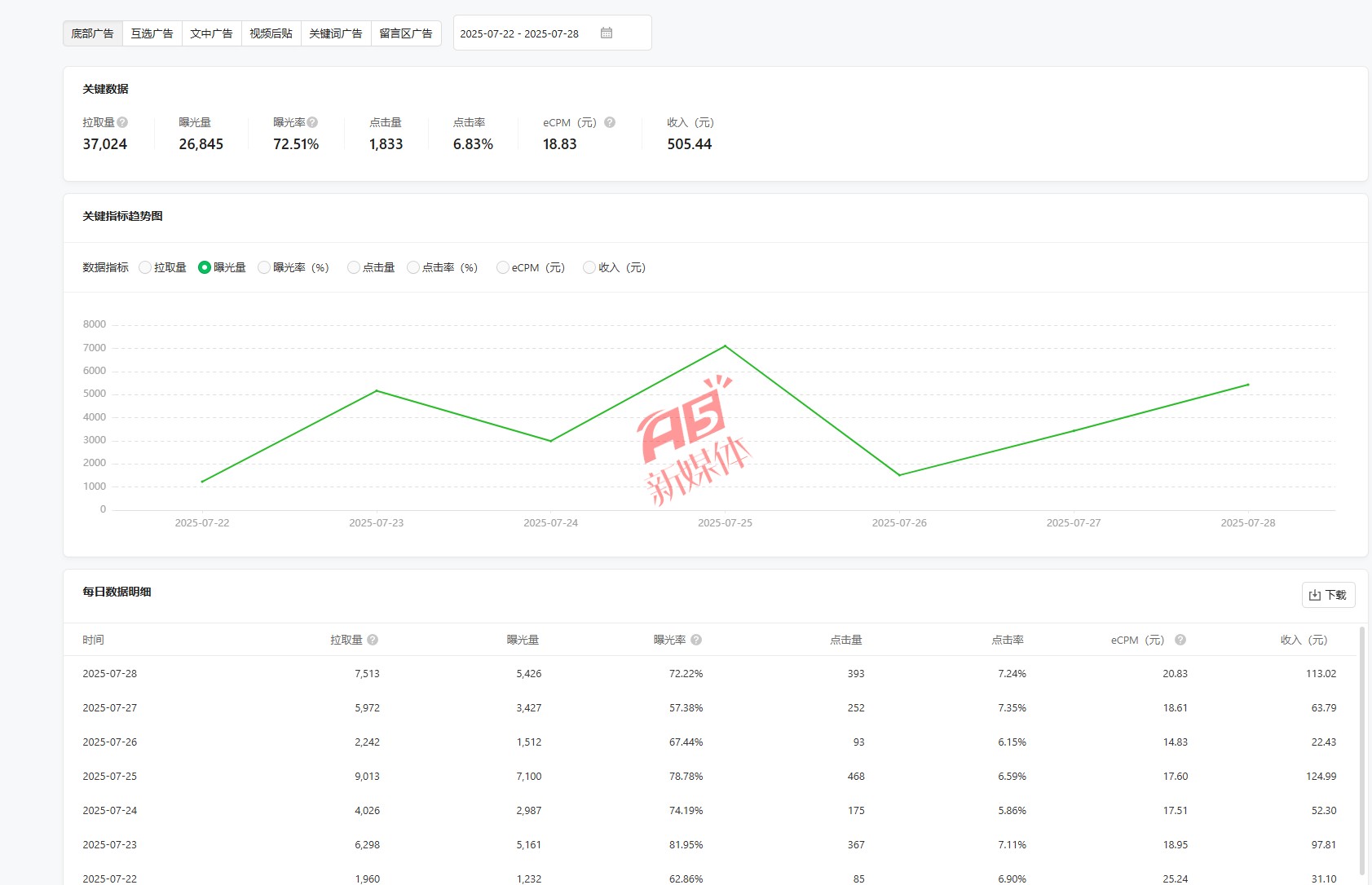Screen dimensions: 1372x885
Task: Select the 2025-07-24 row date
Action: pyautogui.click(x=109, y=811)
